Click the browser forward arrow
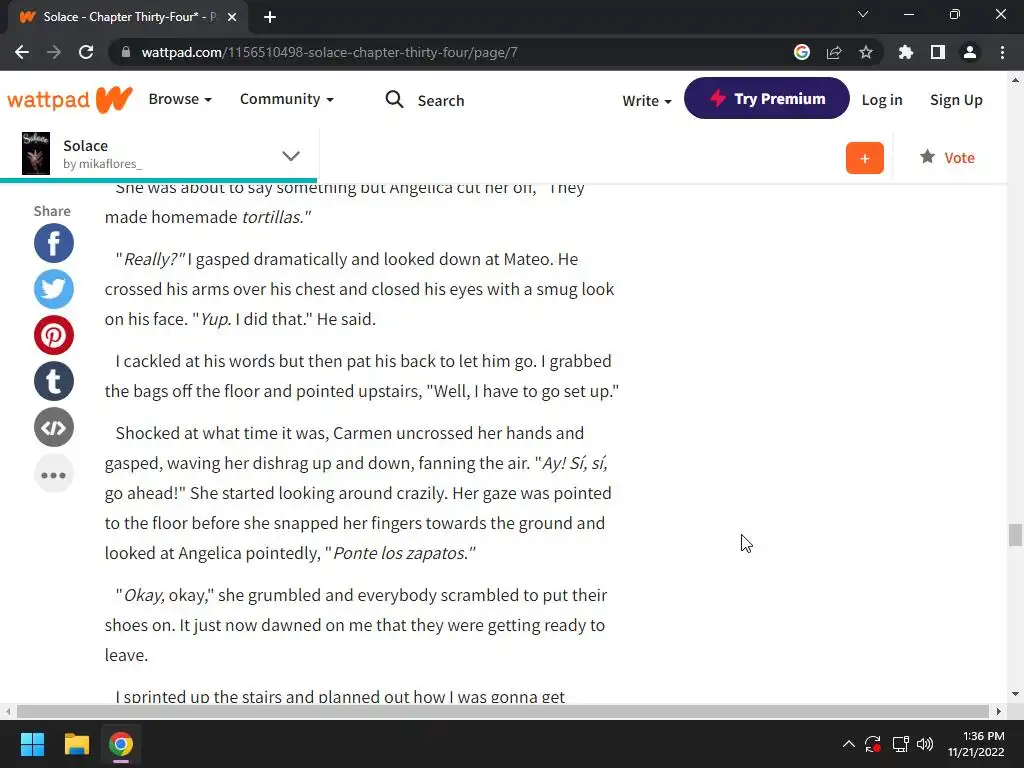The image size is (1024, 768). click(x=54, y=52)
